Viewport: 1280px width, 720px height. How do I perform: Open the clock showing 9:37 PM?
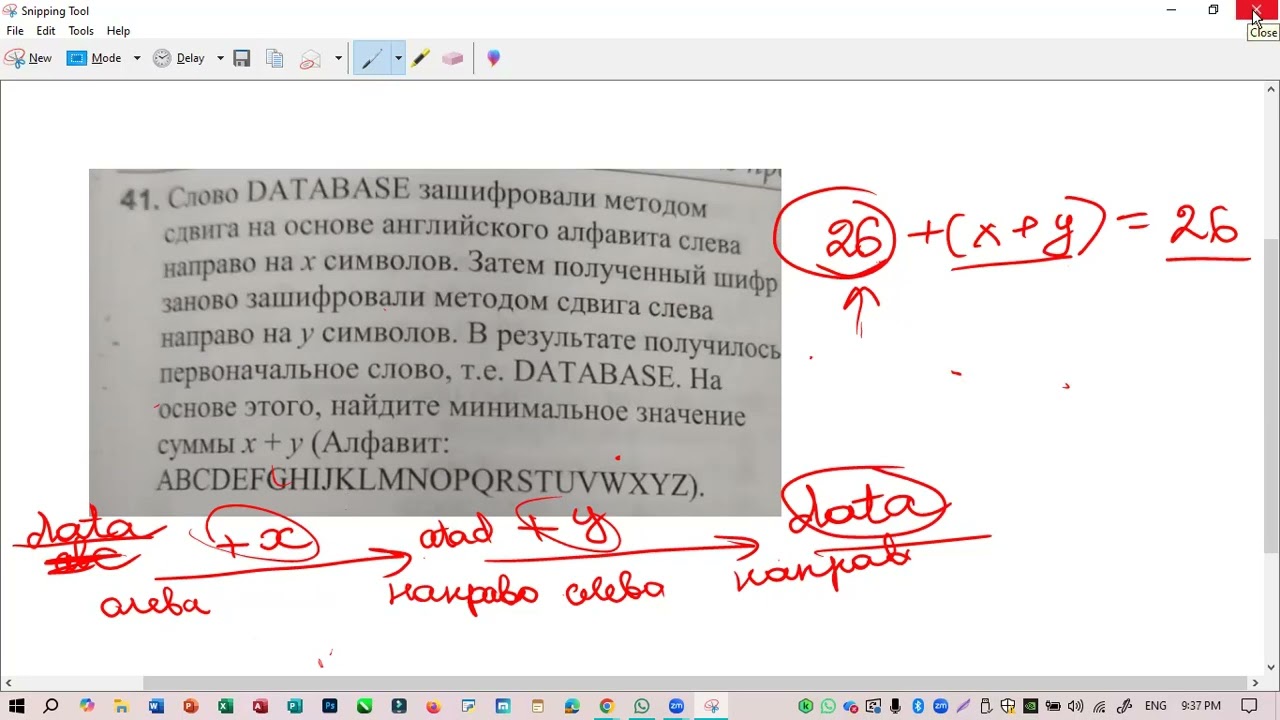coord(1201,706)
